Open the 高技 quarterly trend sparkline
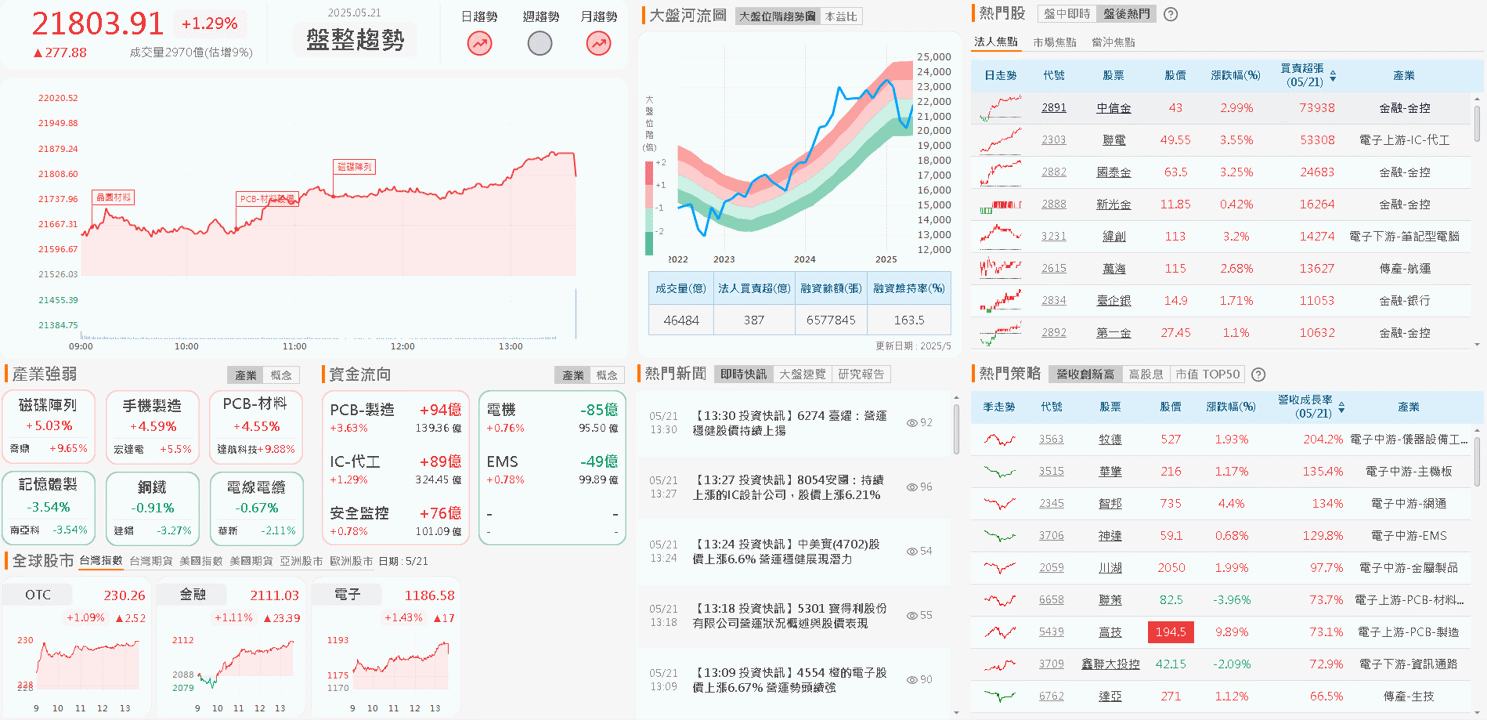The image size is (1487, 720). click(x=999, y=632)
